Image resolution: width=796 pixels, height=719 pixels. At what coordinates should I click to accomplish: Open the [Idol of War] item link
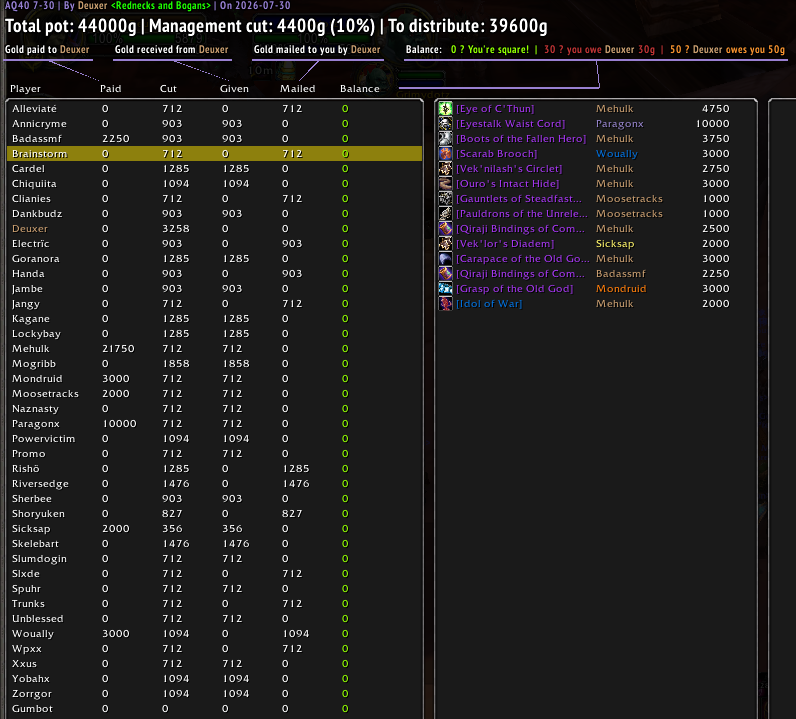[489, 304]
